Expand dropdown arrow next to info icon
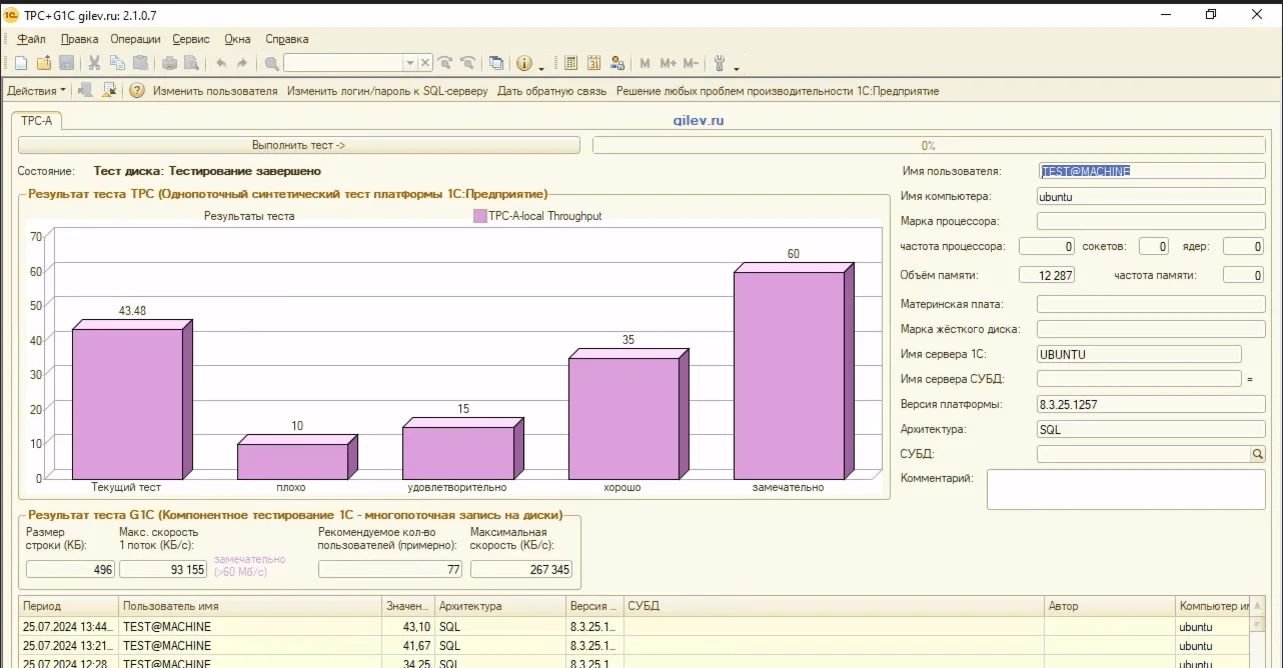 click(x=541, y=67)
